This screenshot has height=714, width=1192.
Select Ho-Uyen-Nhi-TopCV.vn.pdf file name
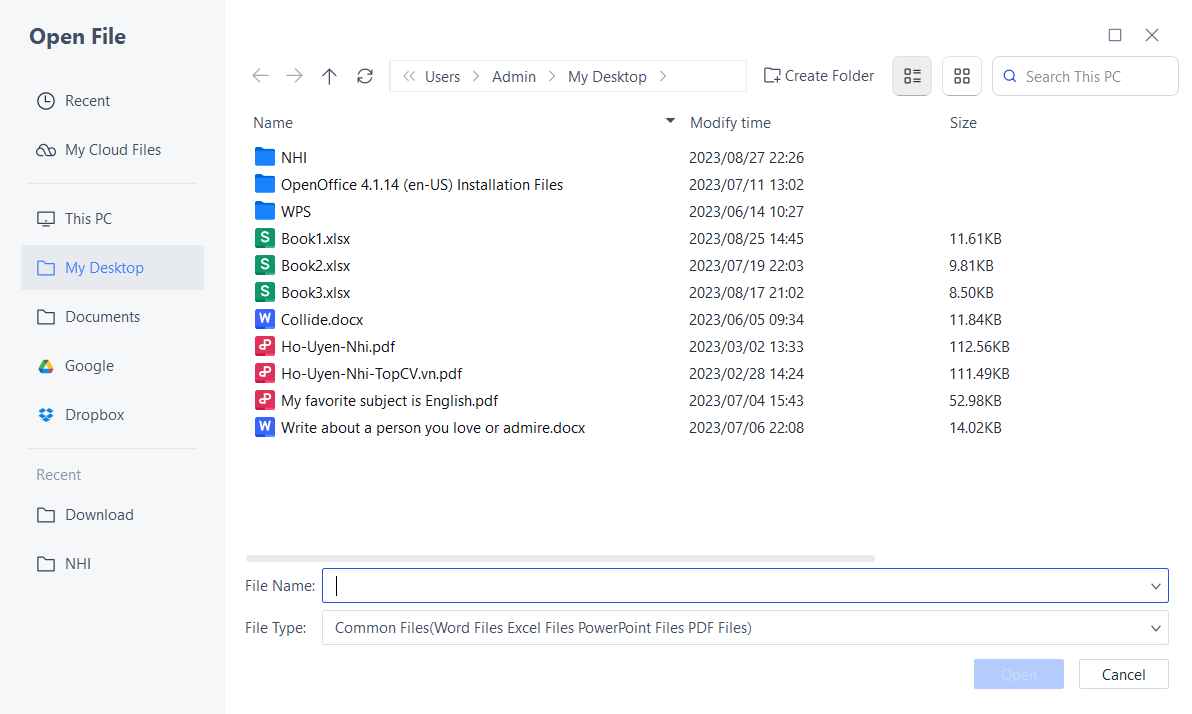[x=371, y=374]
